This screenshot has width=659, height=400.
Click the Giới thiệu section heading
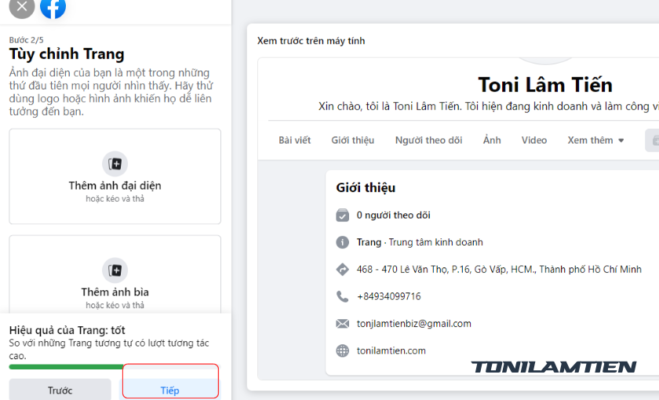pos(366,188)
